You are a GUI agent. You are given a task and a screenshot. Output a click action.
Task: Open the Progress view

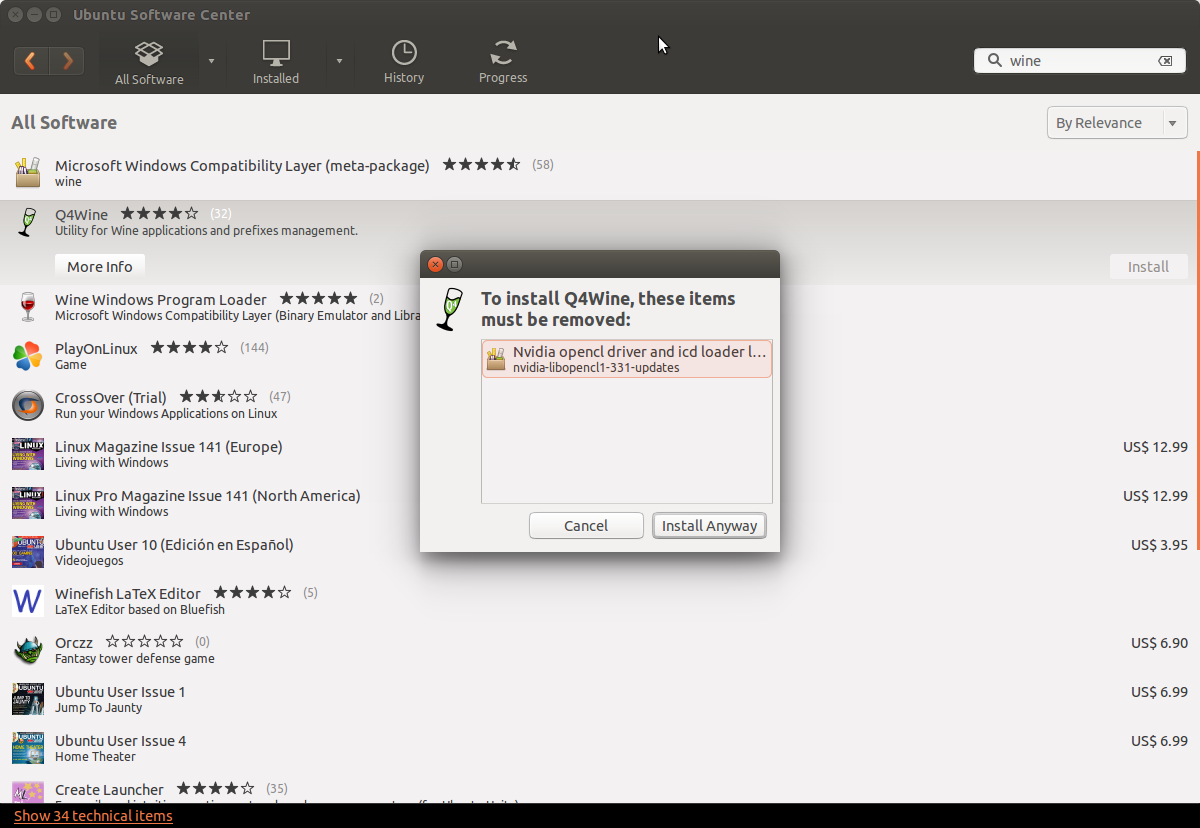(503, 61)
